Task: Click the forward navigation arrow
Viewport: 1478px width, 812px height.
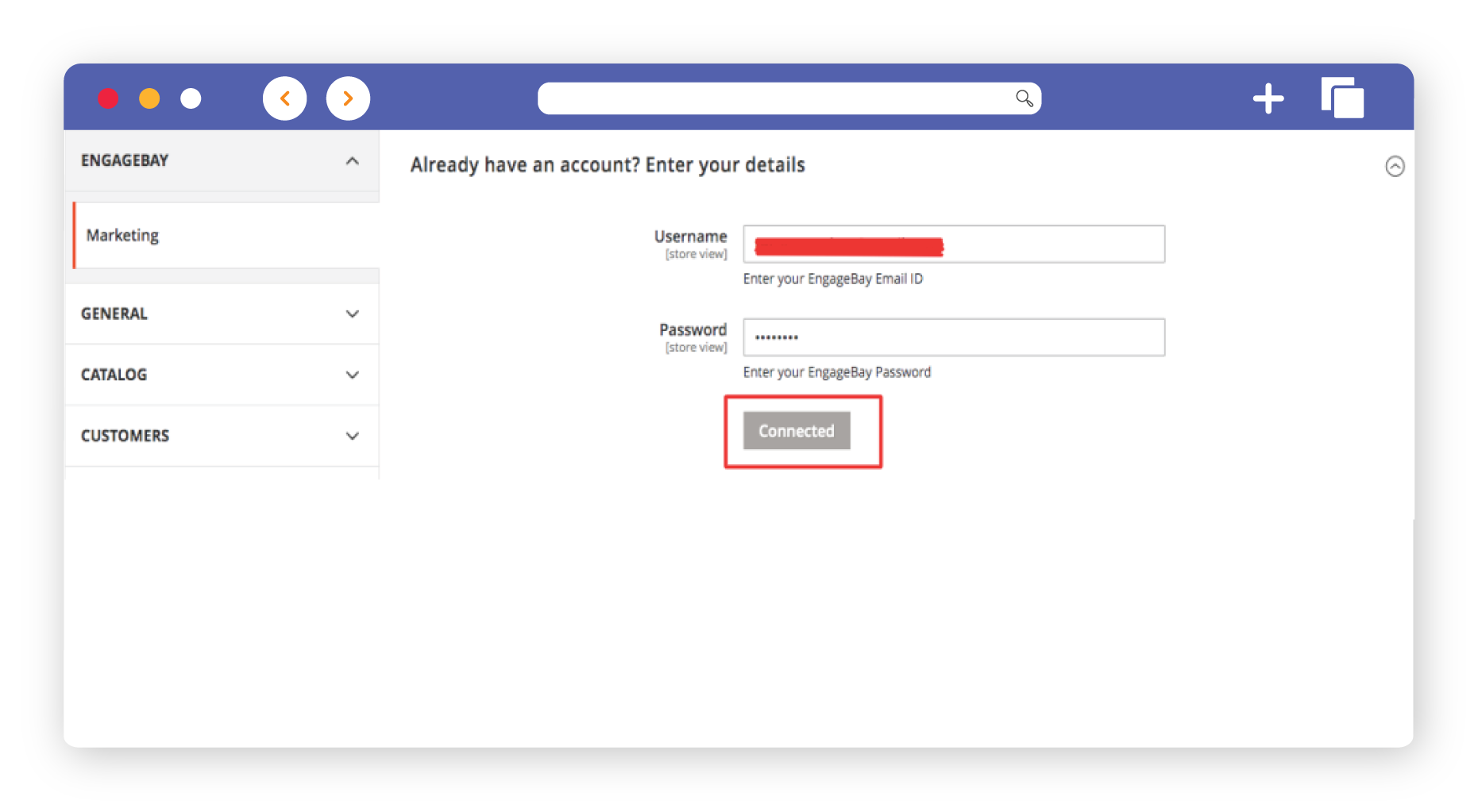Action: [348, 98]
